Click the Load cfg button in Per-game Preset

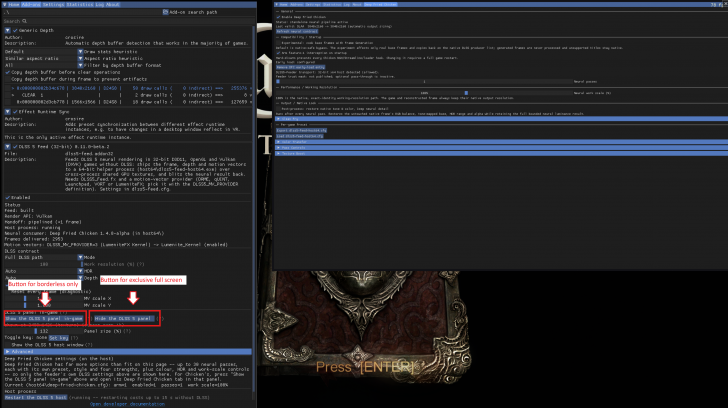pyautogui.click(x=299, y=136)
